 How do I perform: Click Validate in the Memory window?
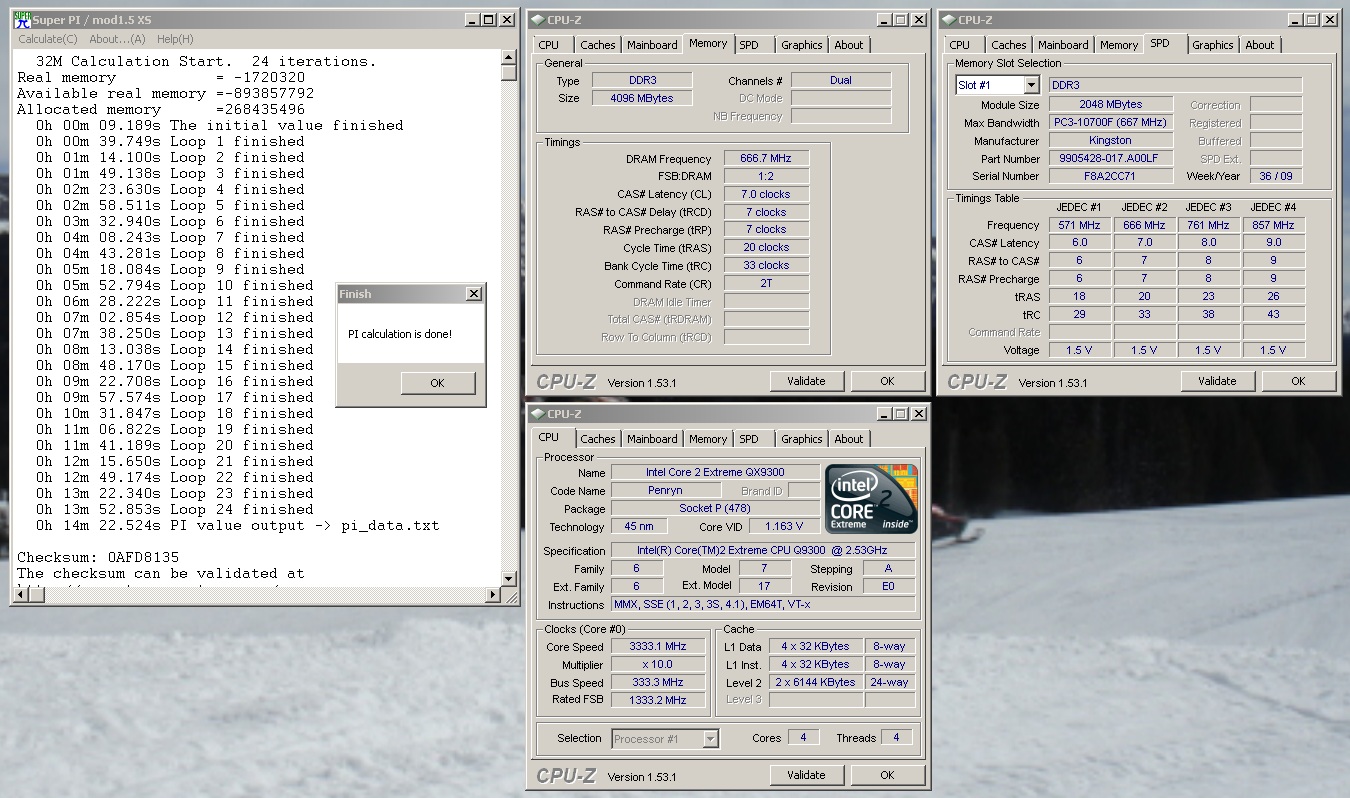point(806,381)
